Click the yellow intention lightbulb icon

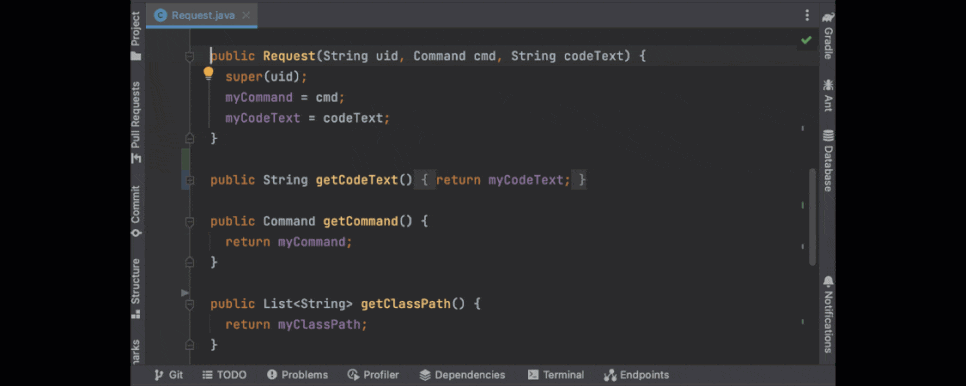click(x=208, y=74)
